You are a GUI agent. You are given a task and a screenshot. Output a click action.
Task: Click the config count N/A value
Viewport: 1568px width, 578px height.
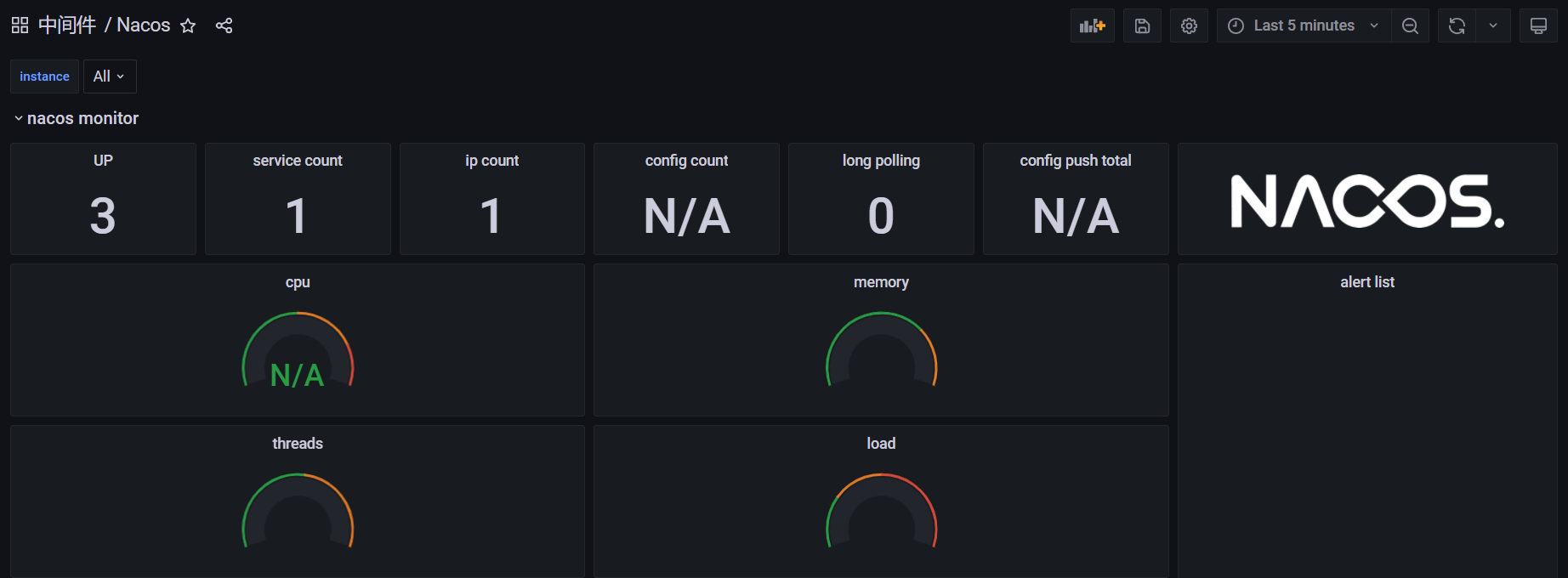[x=687, y=216]
